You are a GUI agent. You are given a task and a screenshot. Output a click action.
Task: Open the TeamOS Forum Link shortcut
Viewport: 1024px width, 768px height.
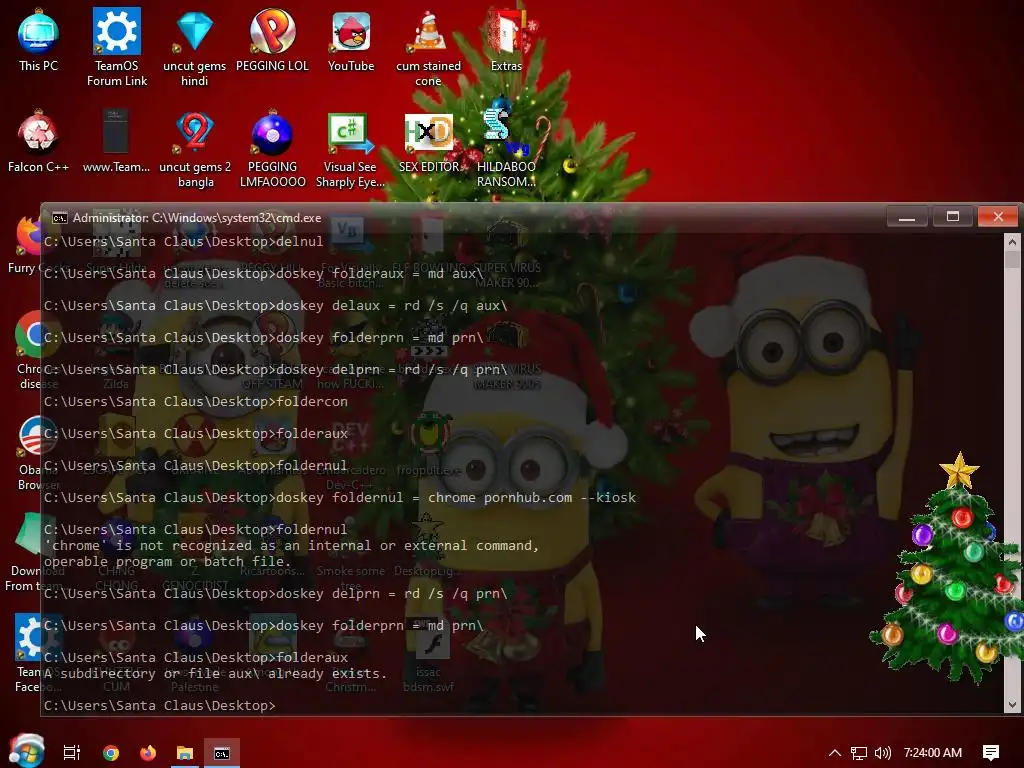coord(116,47)
